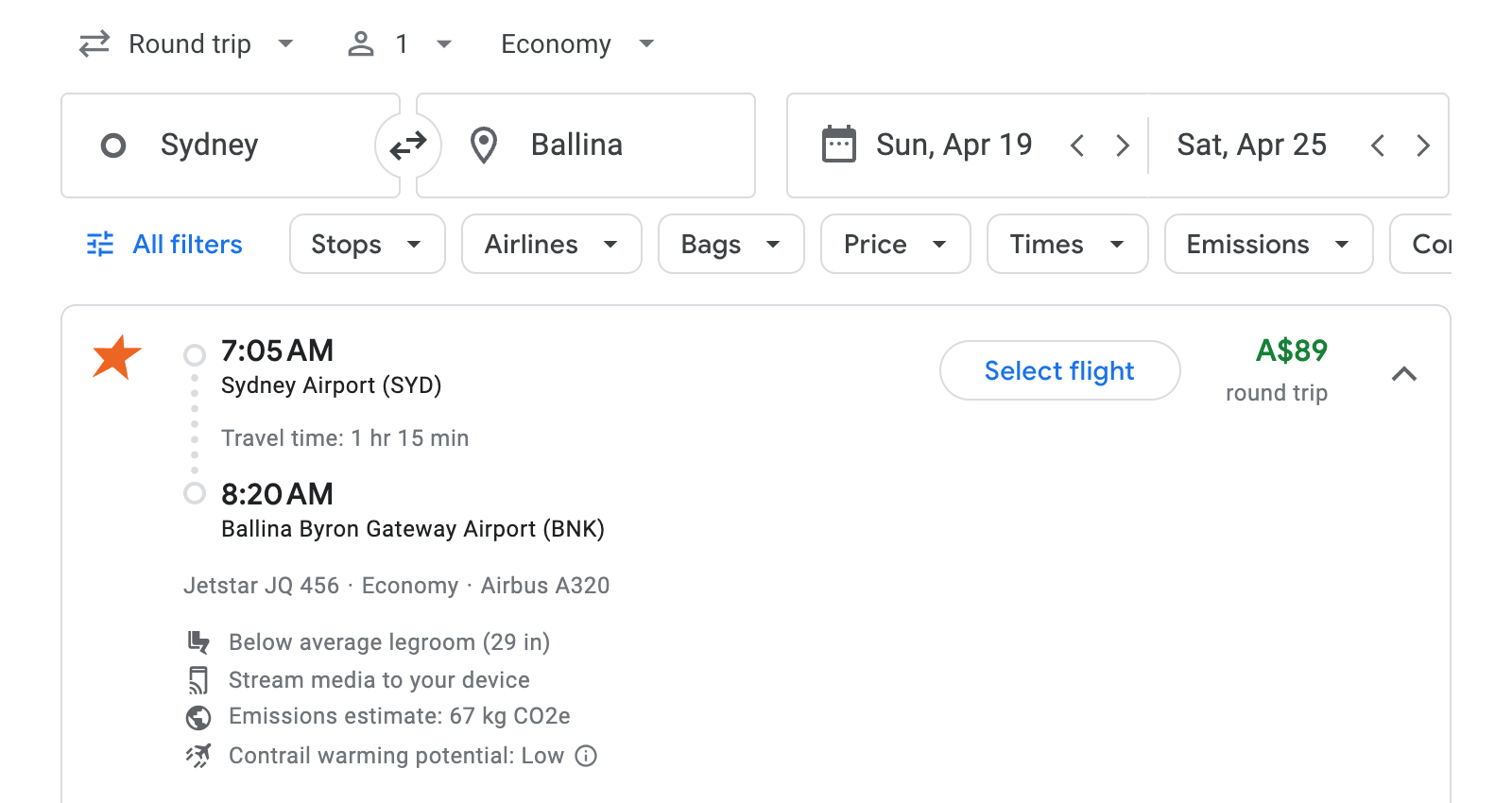This screenshot has width=1512, height=803.
Task: Open the Emissions filter
Action: 1267,244
